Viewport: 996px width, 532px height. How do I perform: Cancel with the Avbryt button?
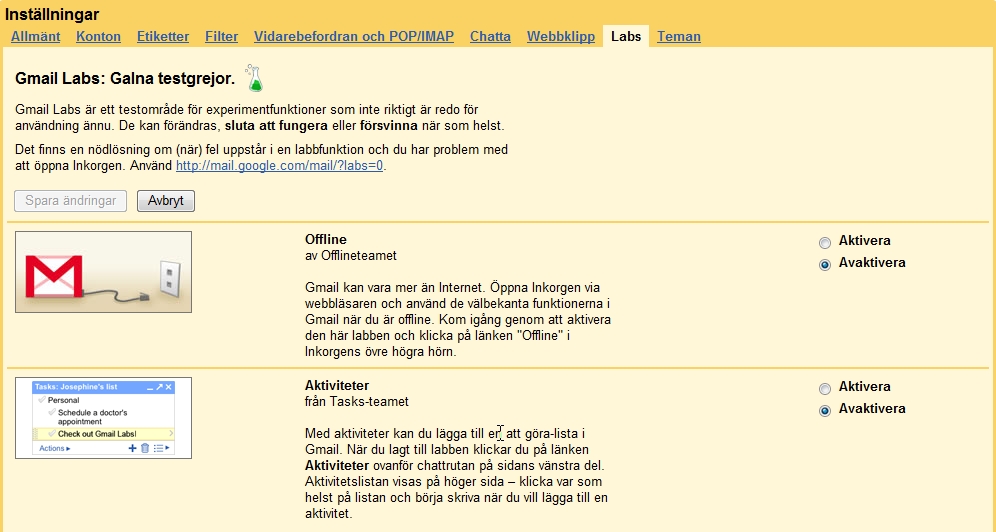pyautogui.click(x=166, y=201)
